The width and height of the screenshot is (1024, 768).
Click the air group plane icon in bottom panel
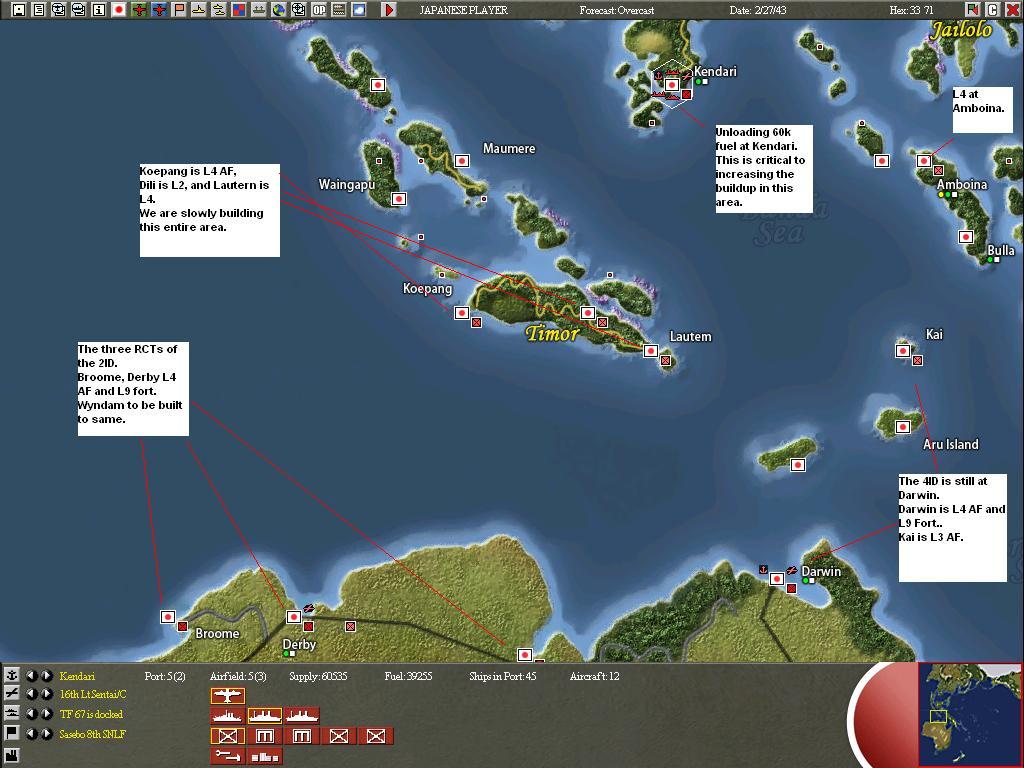[x=11, y=694]
